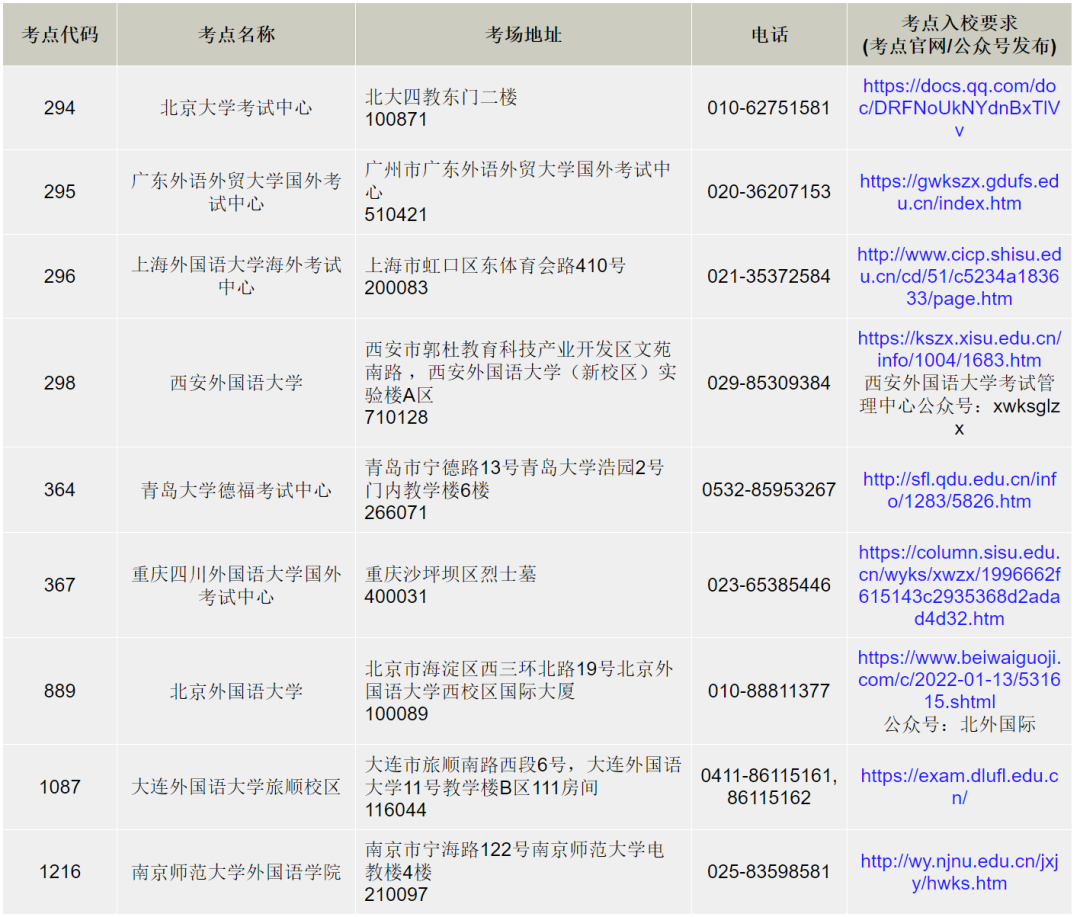The height and width of the screenshot is (917, 1080).
Task: Select phone number 010-88811377
Action: tap(769, 691)
